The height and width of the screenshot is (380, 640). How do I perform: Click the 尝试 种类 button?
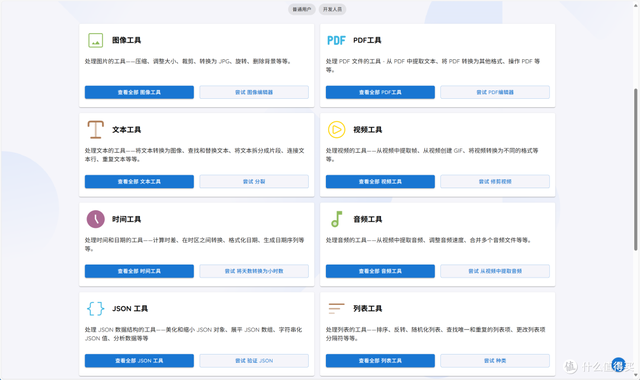pyautogui.click(x=495, y=360)
